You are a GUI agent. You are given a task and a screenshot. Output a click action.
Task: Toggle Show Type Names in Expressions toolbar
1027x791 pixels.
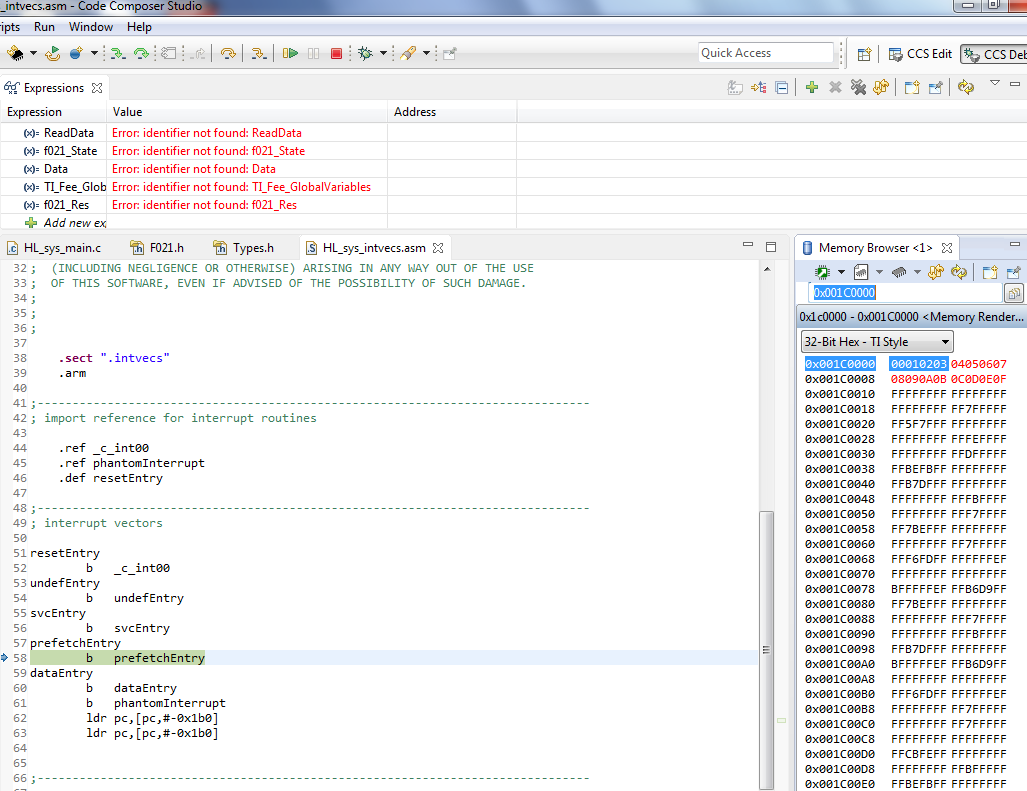coord(736,87)
